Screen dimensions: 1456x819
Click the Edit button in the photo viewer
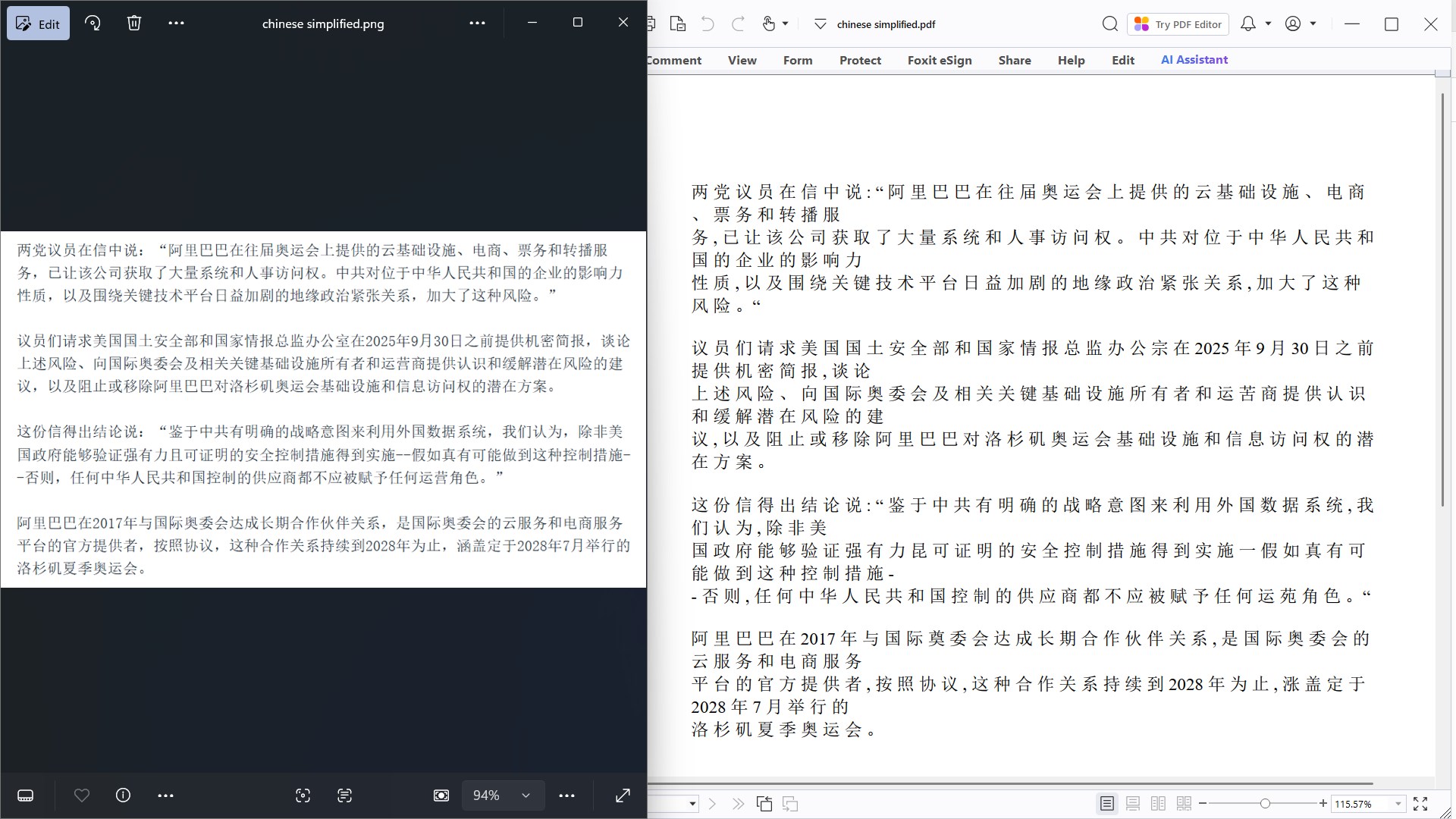(x=39, y=24)
